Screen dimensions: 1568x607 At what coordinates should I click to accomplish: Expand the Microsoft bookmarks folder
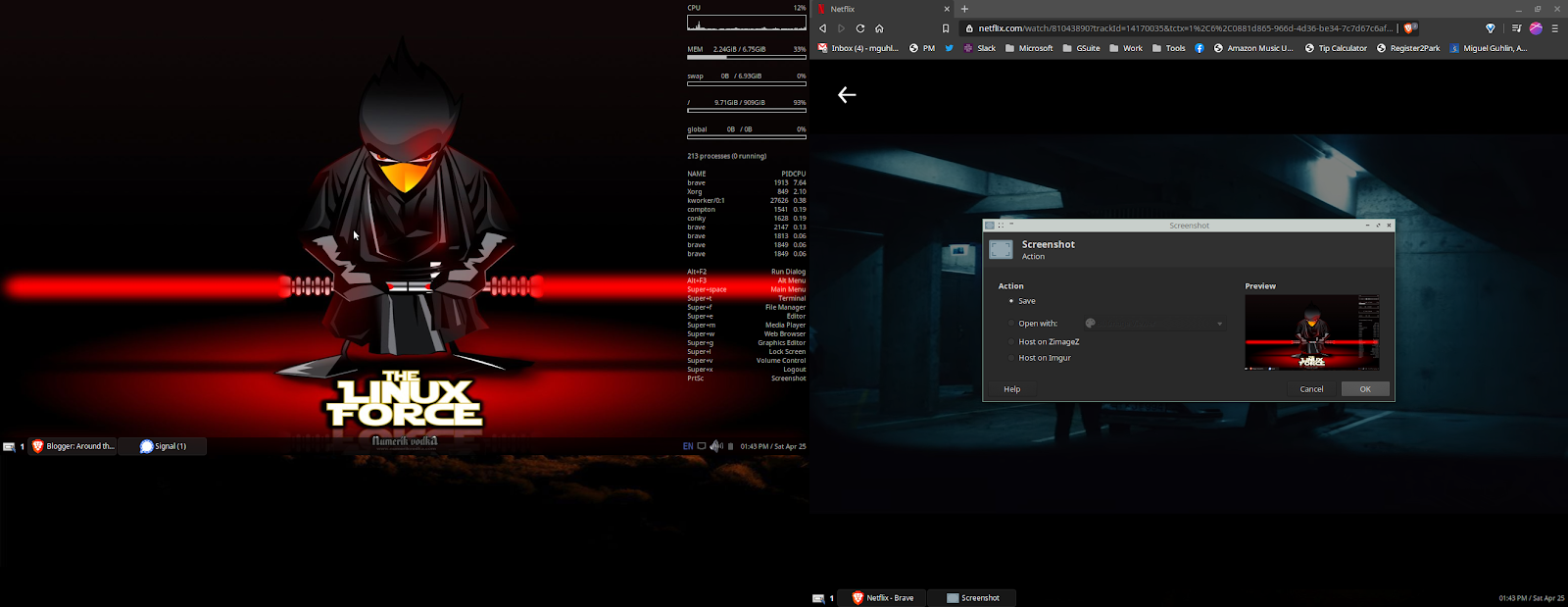coord(1029,48)
